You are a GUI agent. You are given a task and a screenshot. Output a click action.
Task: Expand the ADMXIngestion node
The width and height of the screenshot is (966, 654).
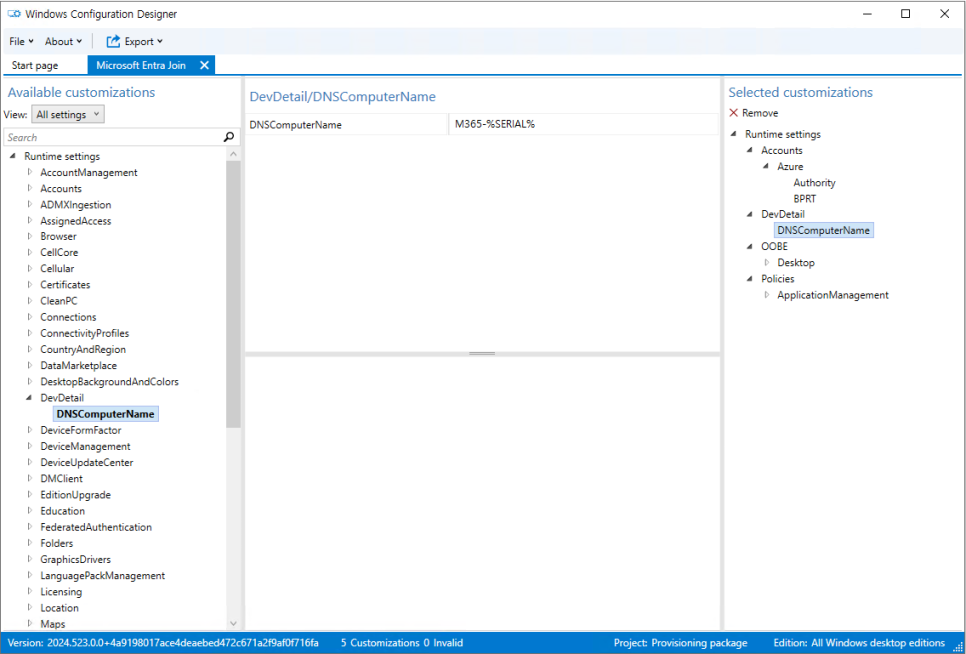(x=30, y=204)
